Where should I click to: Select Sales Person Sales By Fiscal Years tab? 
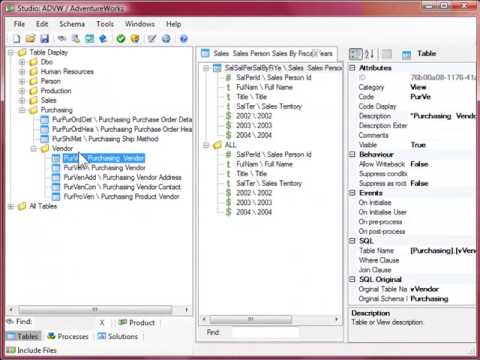coord(267,53)
